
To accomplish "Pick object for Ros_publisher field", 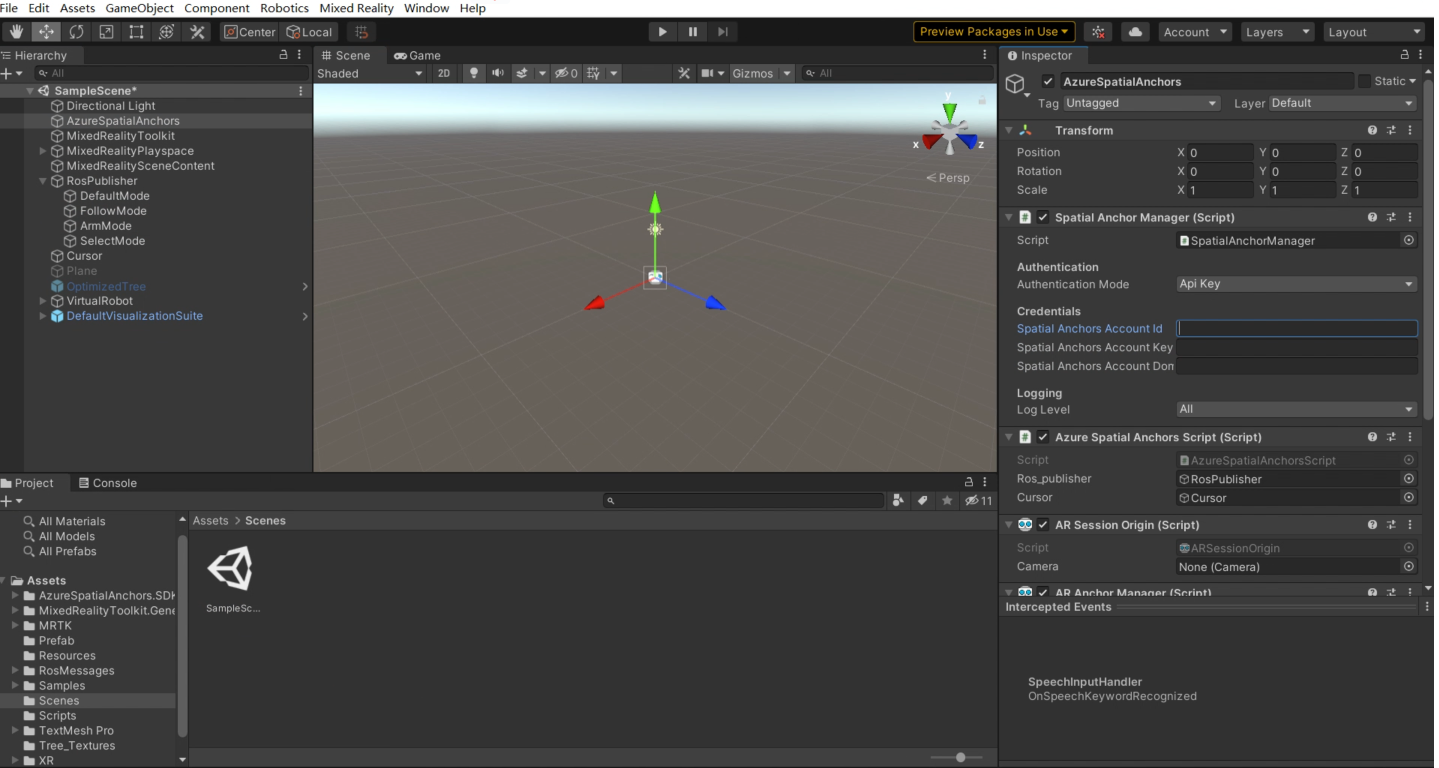I will [x=1409, y=479].
